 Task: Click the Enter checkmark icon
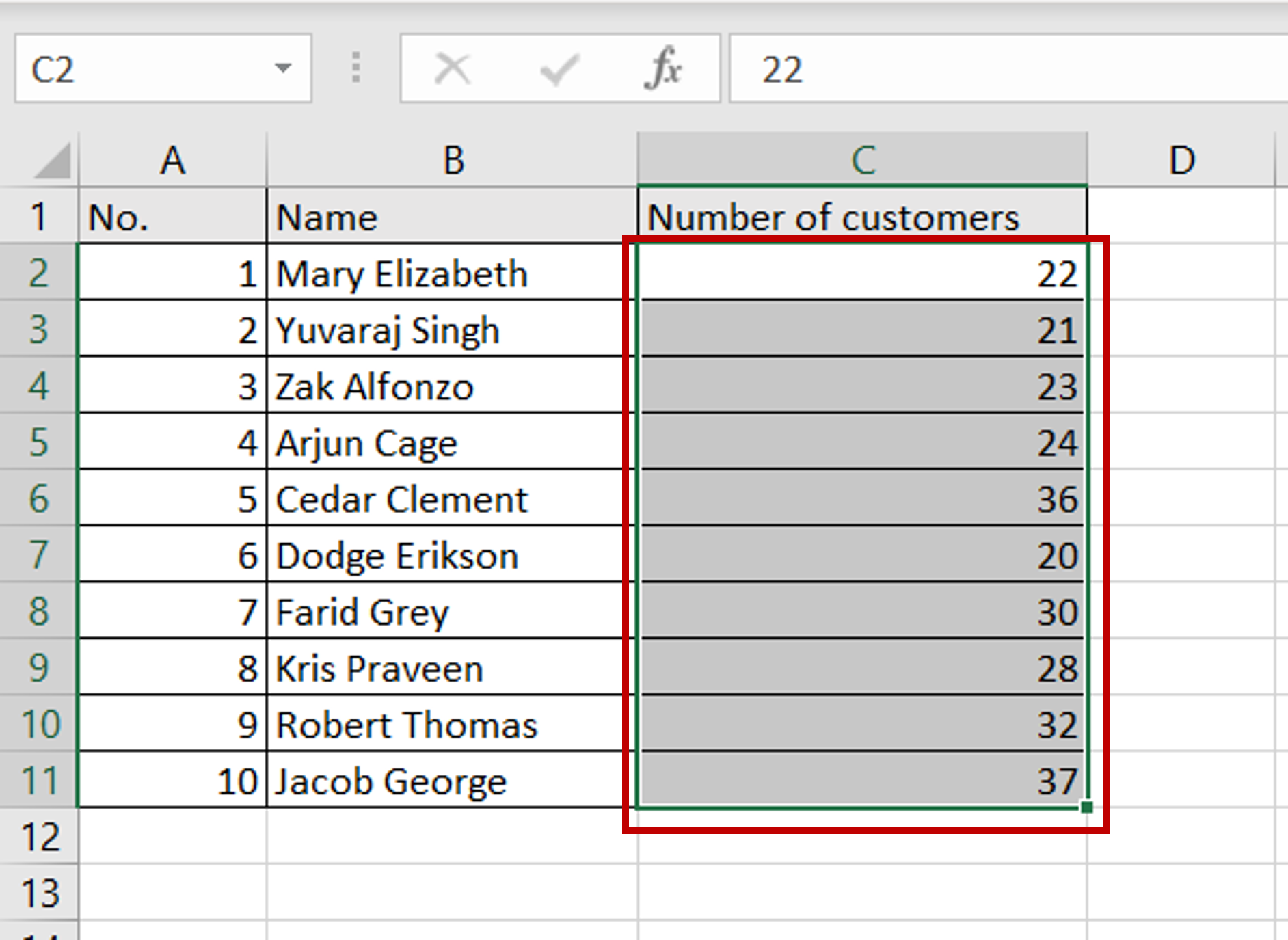pos(558,68)
